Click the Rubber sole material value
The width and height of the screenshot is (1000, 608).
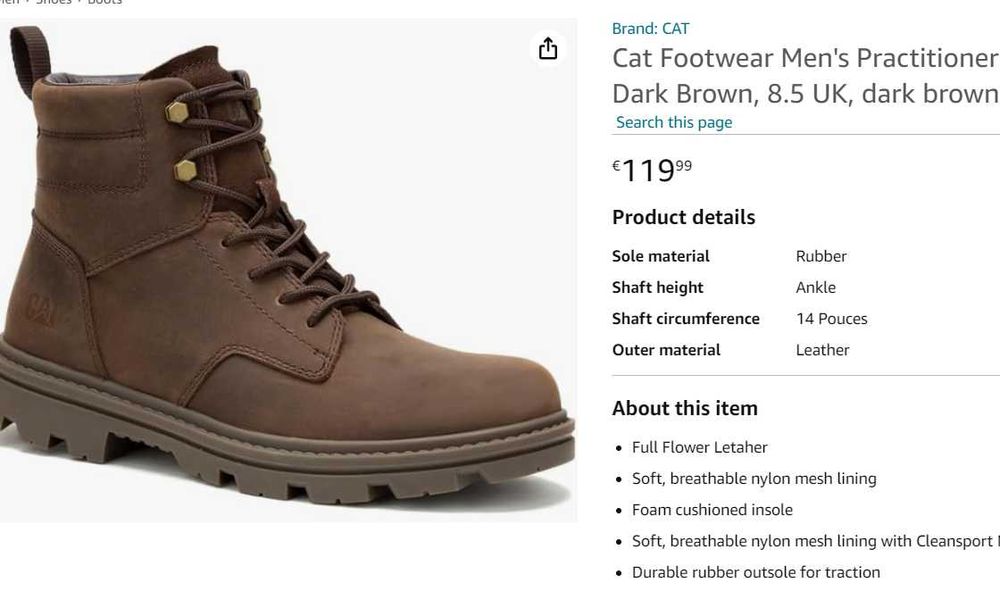(x=821, y=256)
